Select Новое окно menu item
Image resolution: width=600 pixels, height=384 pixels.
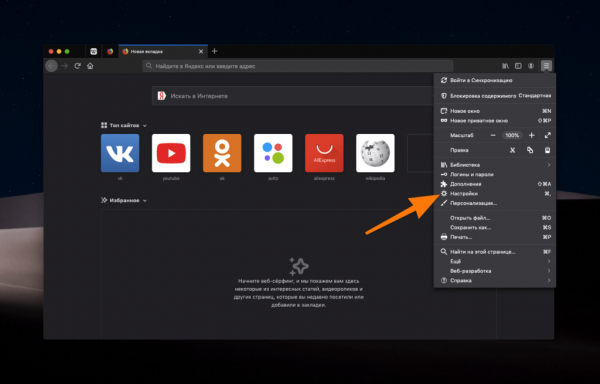coord(494,111)
